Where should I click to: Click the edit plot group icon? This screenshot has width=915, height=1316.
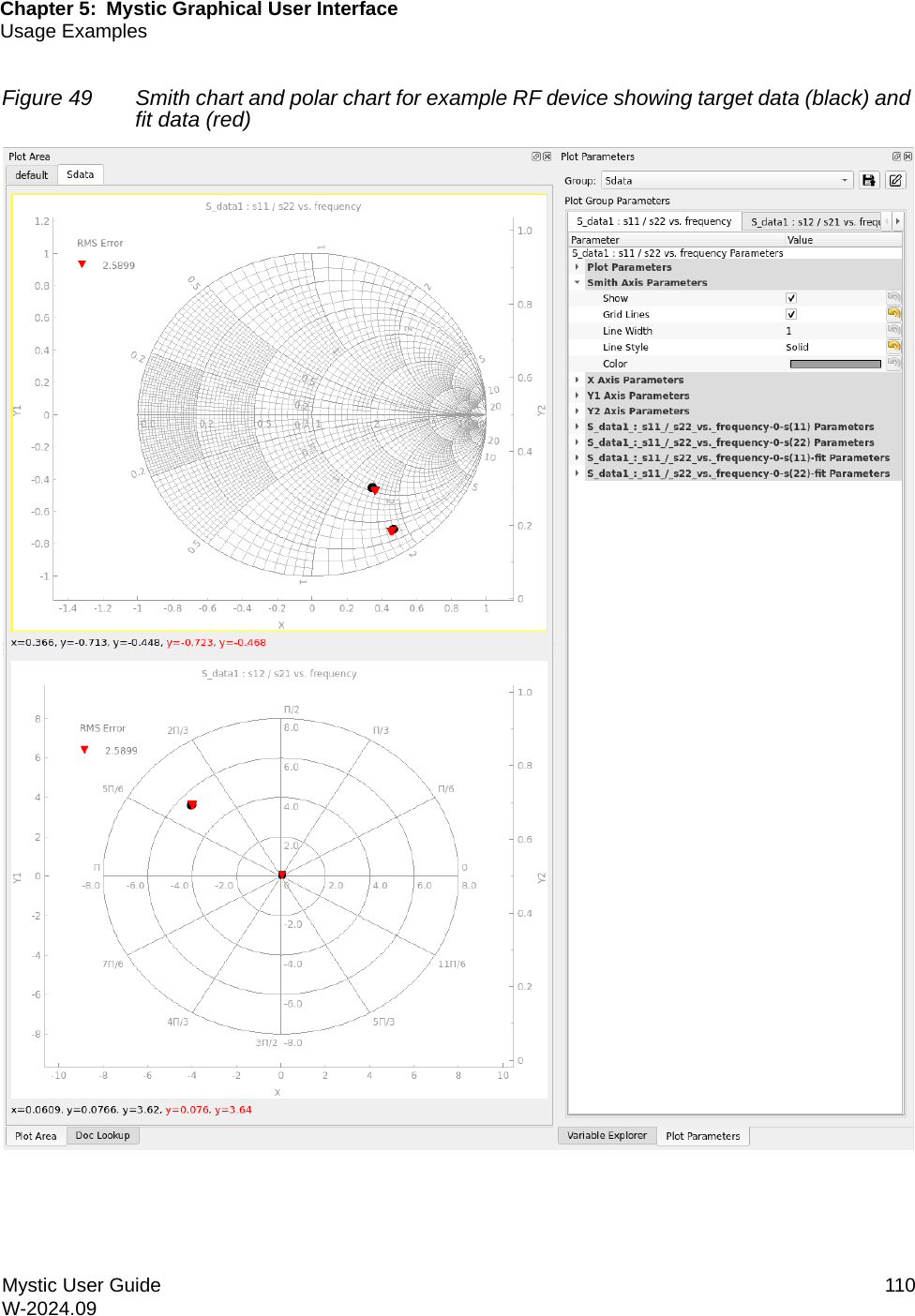click(895, 181)
